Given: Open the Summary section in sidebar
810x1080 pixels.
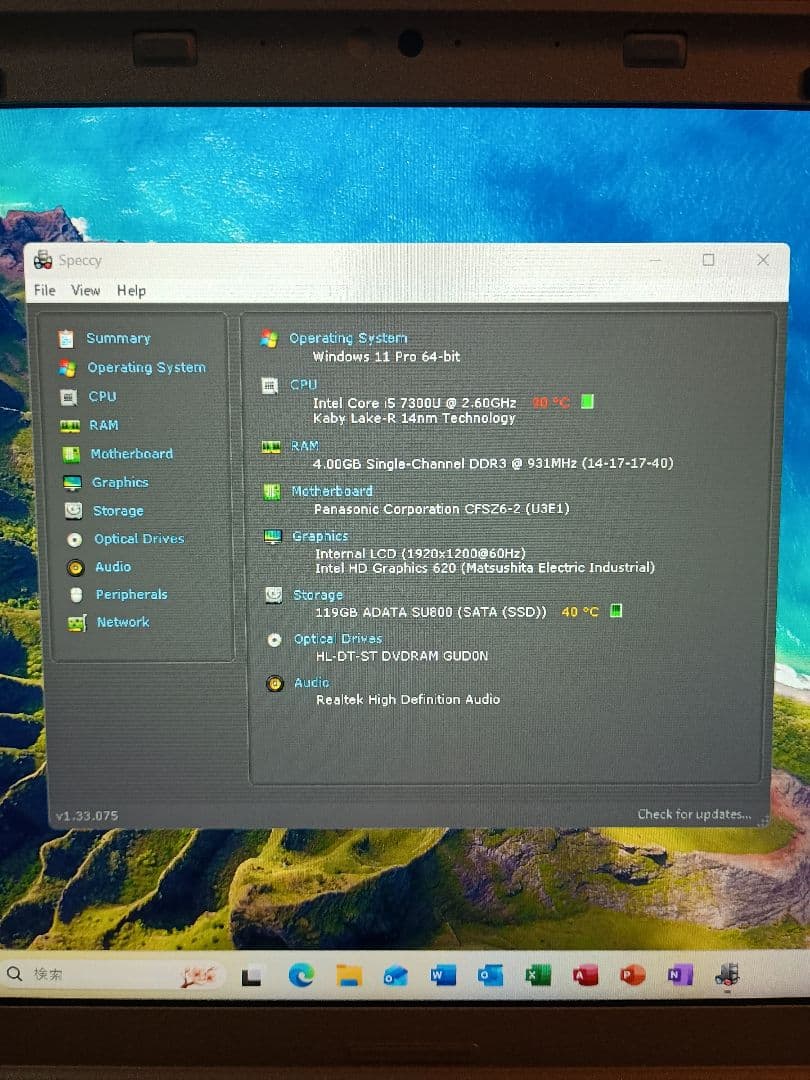Looking at the screenshot, I should (118, 338).
